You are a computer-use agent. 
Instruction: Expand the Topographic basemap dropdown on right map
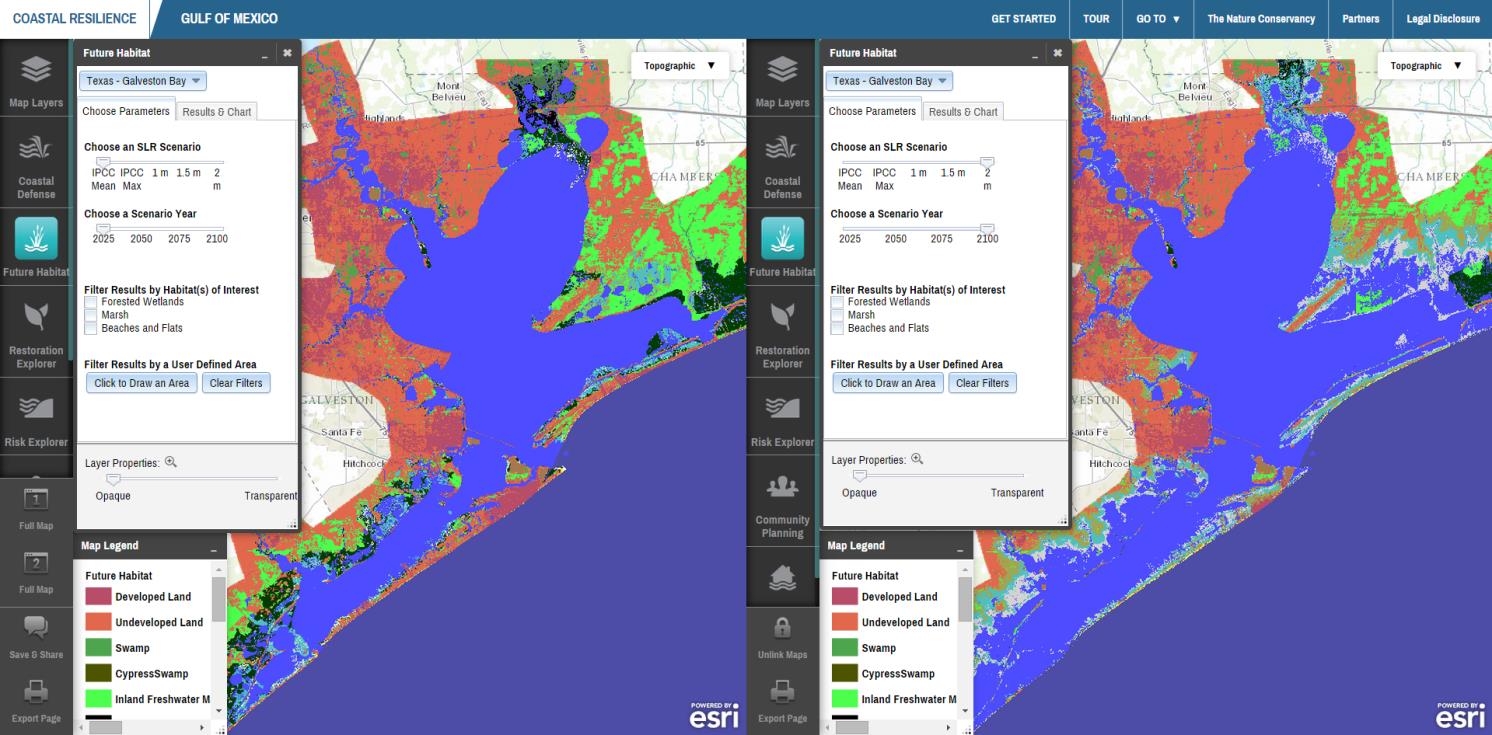[x=1425, y=65]
